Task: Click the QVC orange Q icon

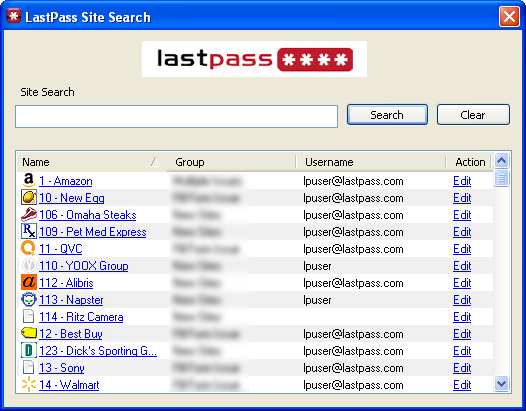Action: pyautogui.click(x=28, y=249)
